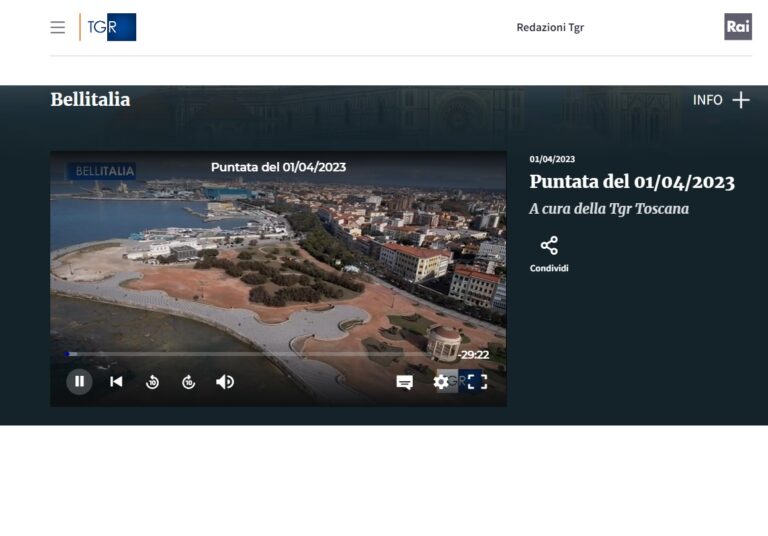Skip forward 10 seconds in video

(188, 382)
